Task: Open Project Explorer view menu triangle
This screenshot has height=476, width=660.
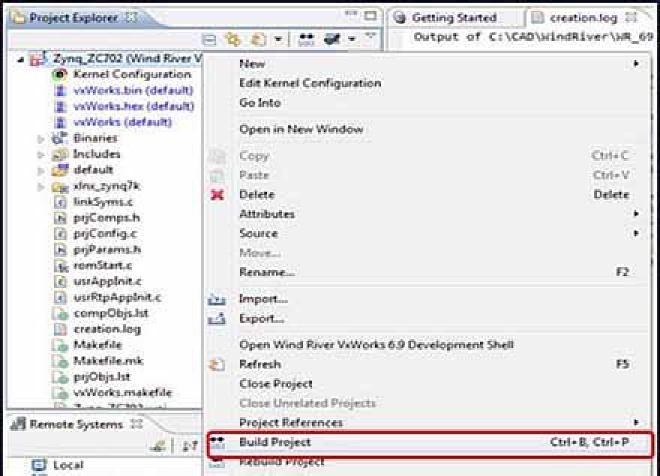Action: (370, 37)
